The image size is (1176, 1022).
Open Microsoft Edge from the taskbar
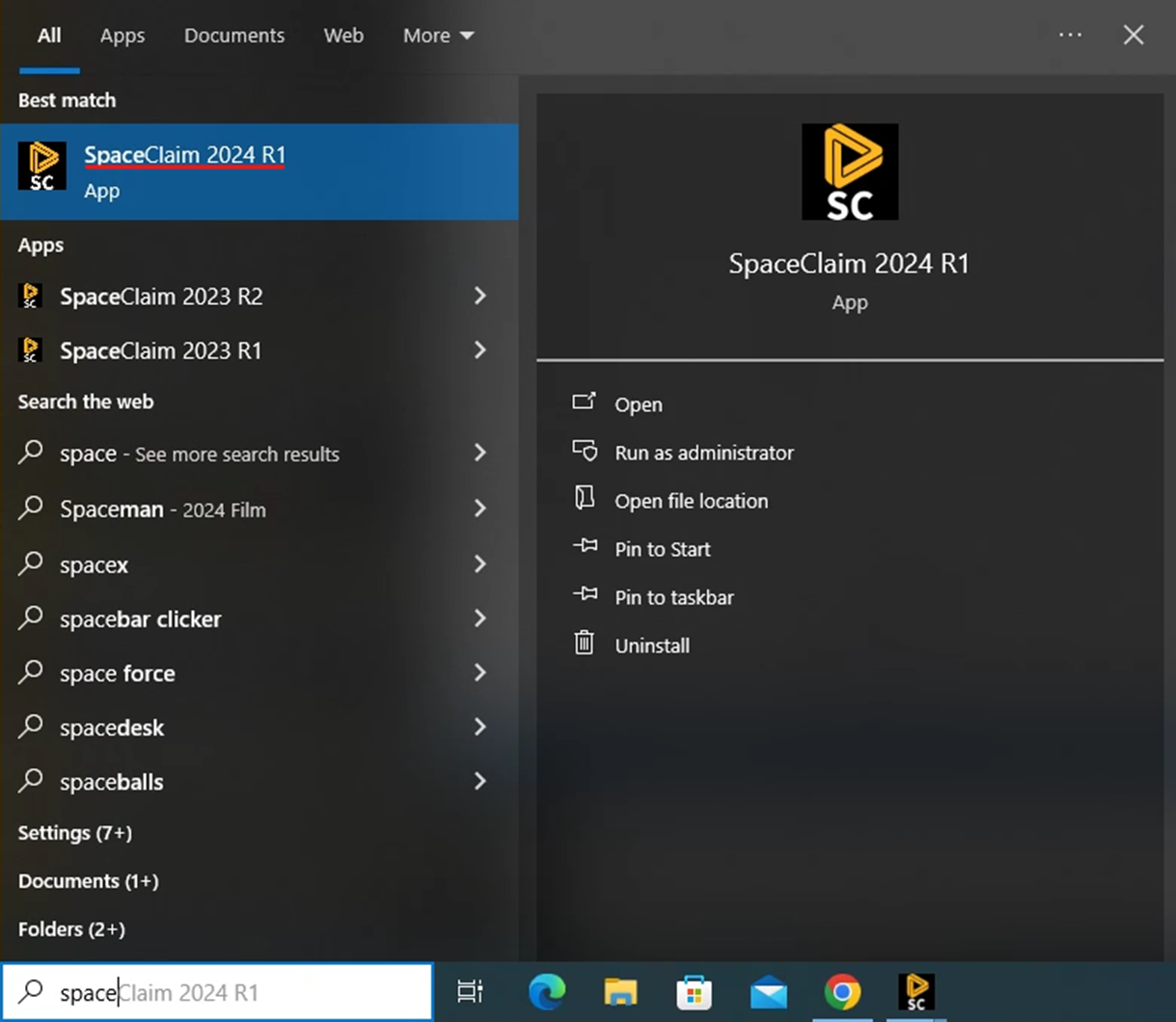(545, 991)
